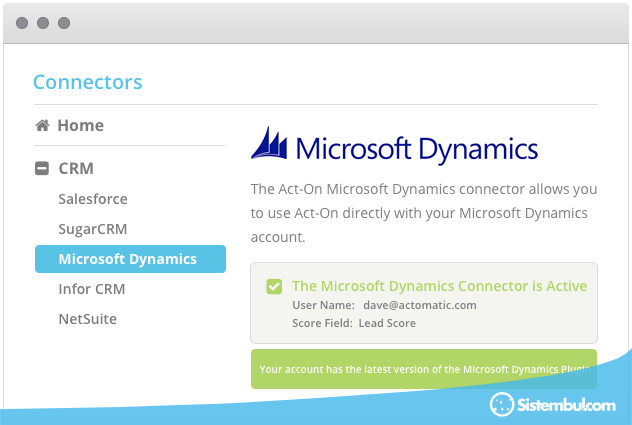The width and height of the screenshot is (632, 425).
Task: Open the Infor CRM connector
Action: pyautogui.click(x=92, y=289)
